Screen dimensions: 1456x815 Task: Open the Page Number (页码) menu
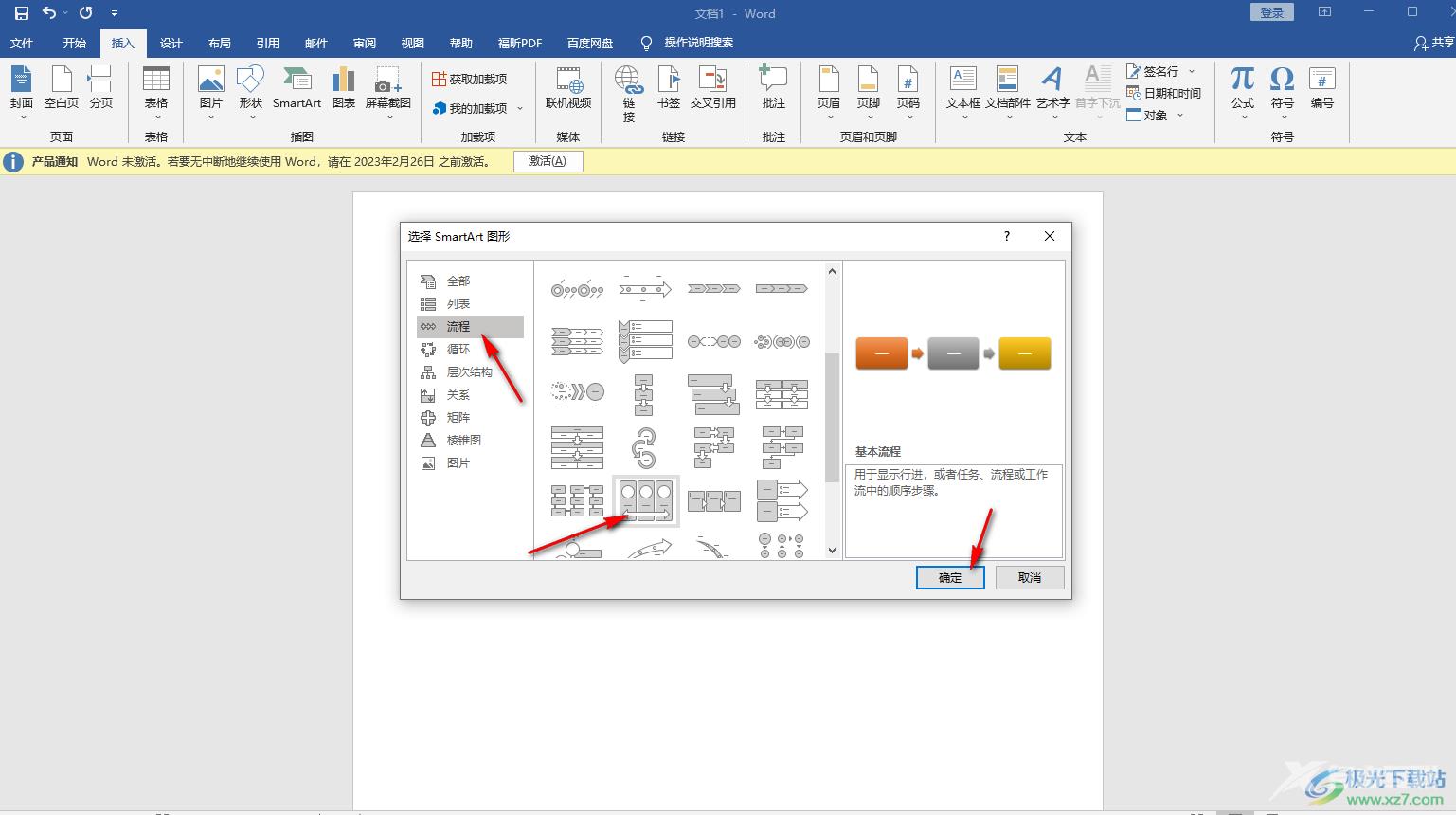[x=908, y=92]
